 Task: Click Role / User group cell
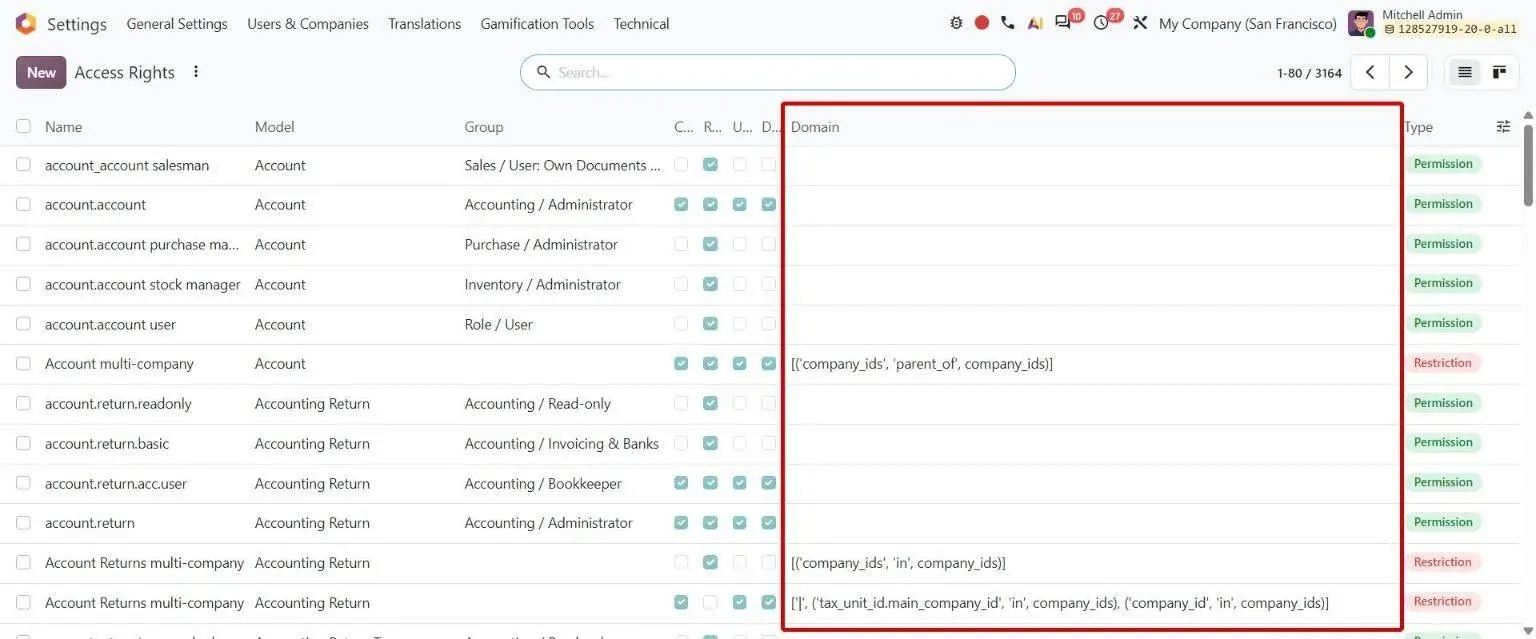[x=499, y=324]
